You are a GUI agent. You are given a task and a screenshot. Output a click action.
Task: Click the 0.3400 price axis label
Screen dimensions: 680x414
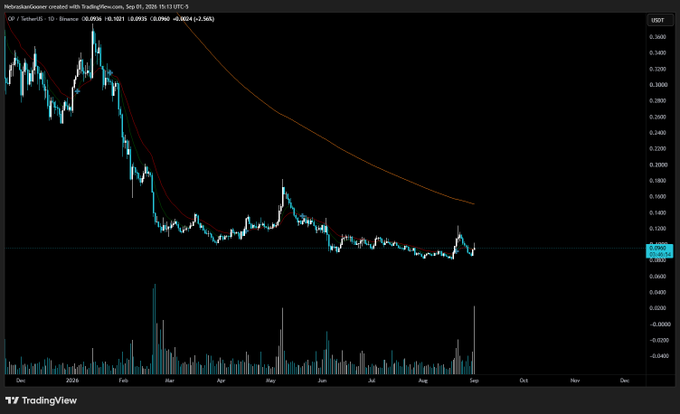pyautogui.click(x=657, y=53)
